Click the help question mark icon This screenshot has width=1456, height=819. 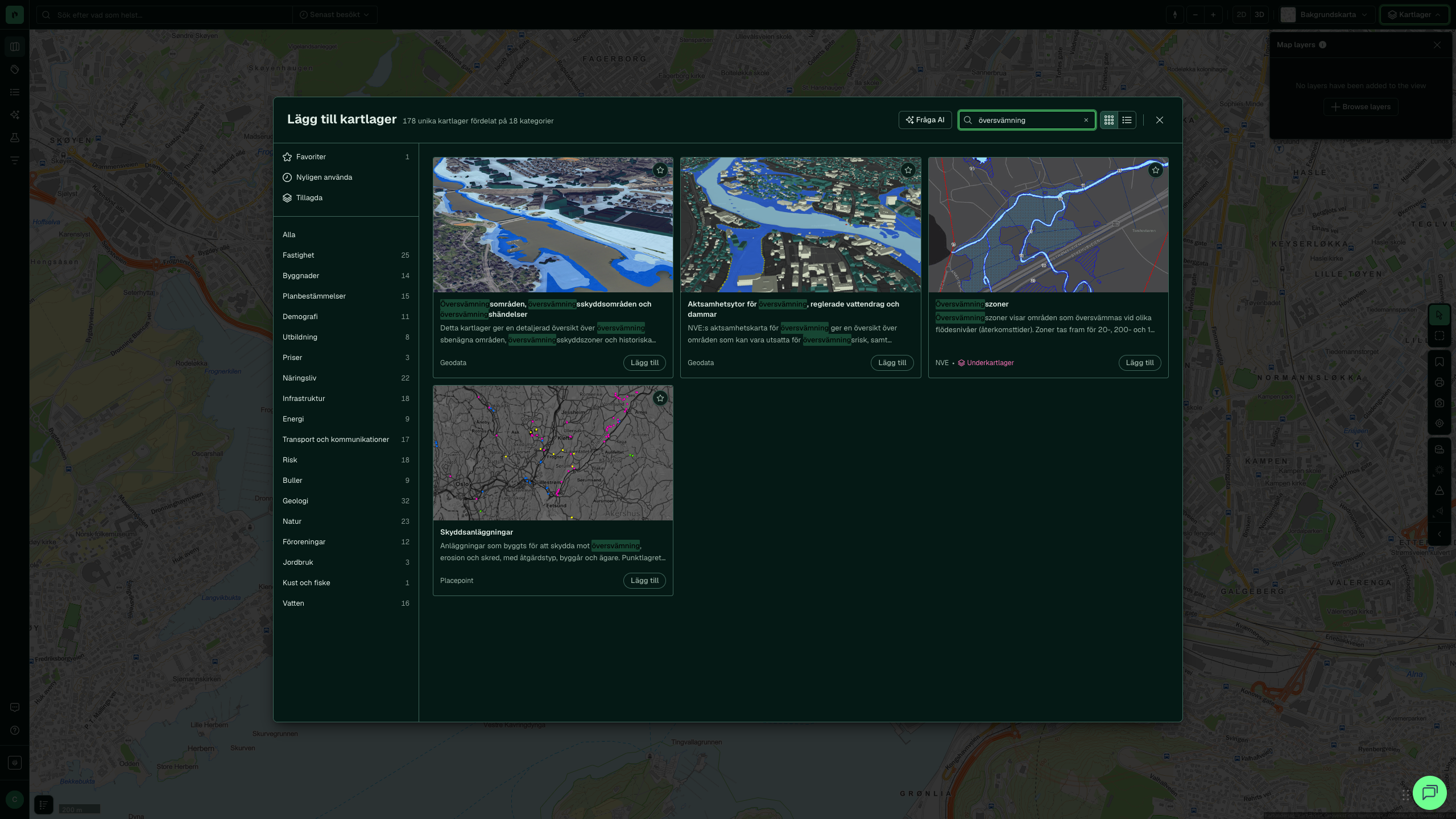pos(15,730)
